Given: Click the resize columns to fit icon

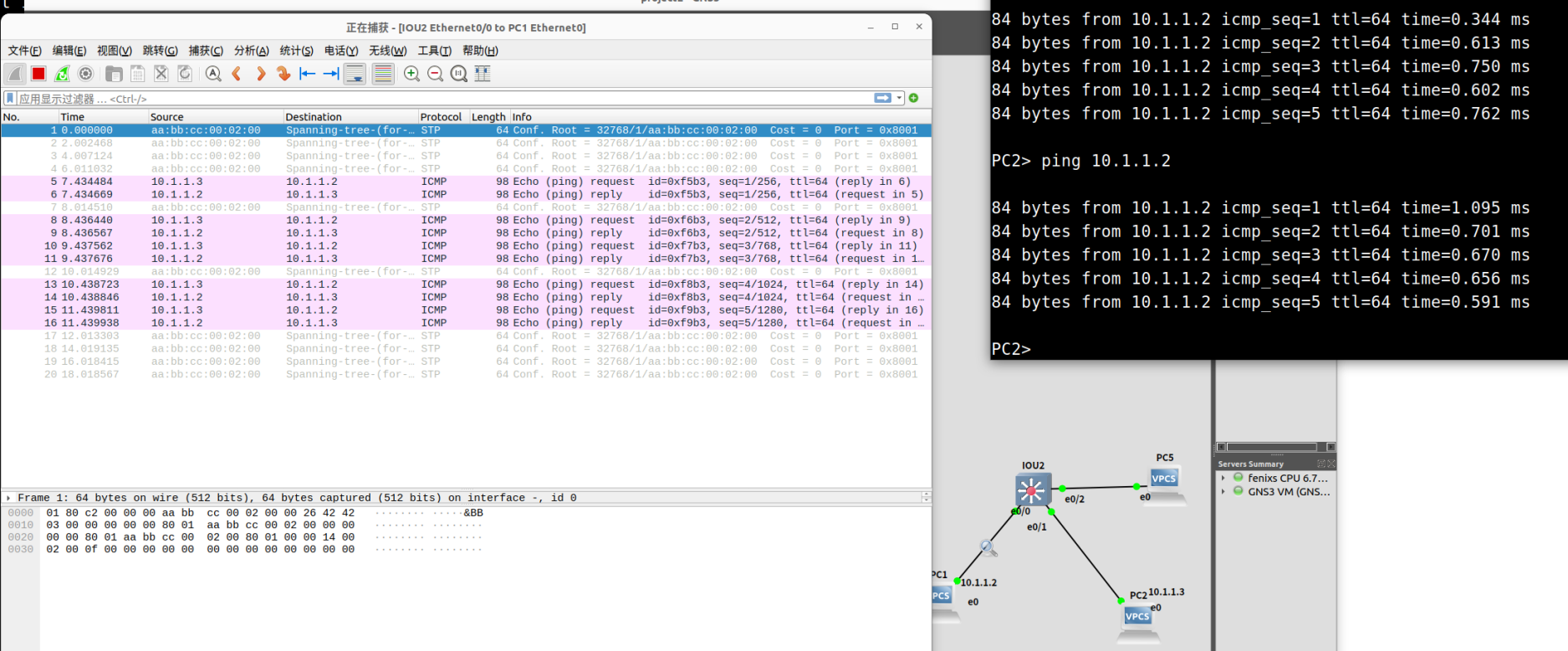Looking at the screenshot, I should pos(483,74).
